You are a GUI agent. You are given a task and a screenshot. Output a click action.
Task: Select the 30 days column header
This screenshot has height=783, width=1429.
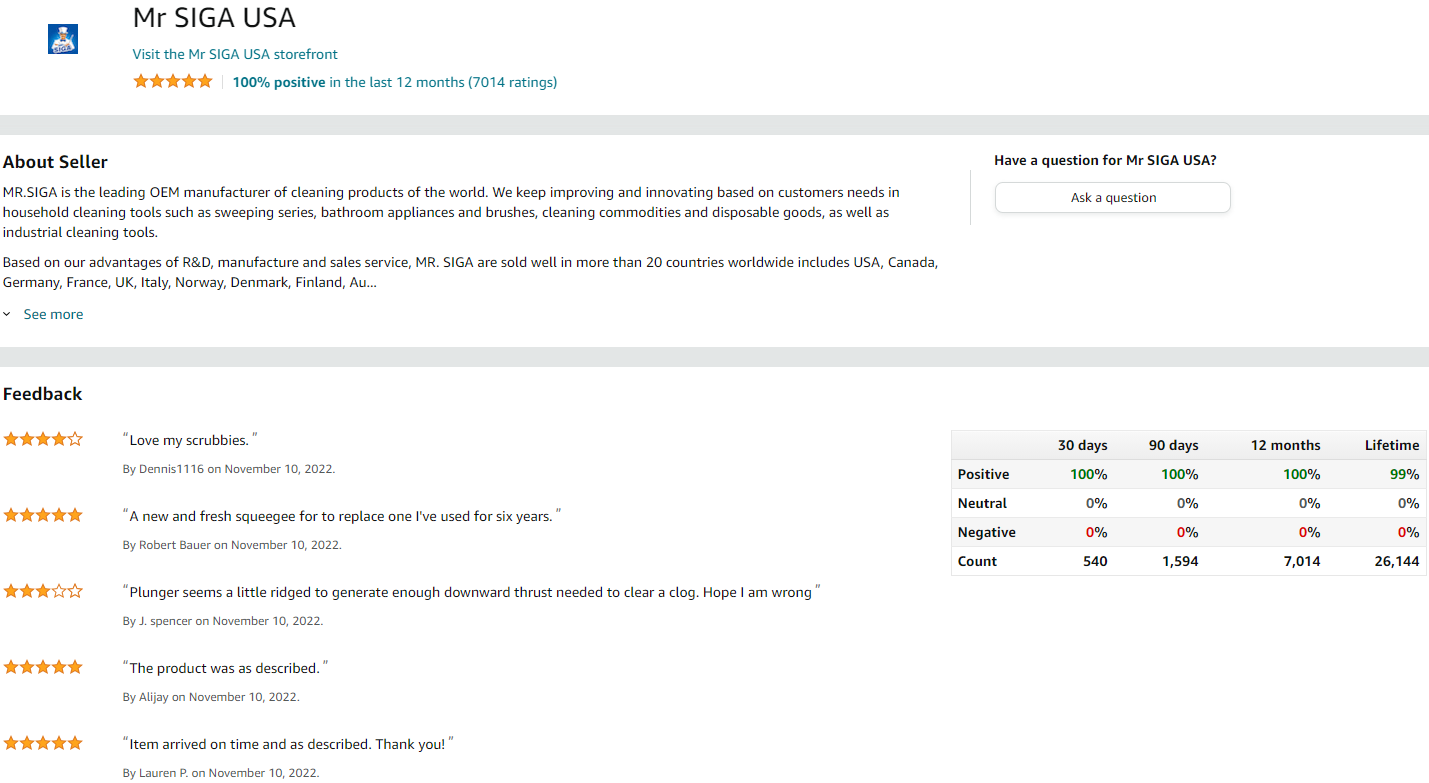(x=1083, y=445)
